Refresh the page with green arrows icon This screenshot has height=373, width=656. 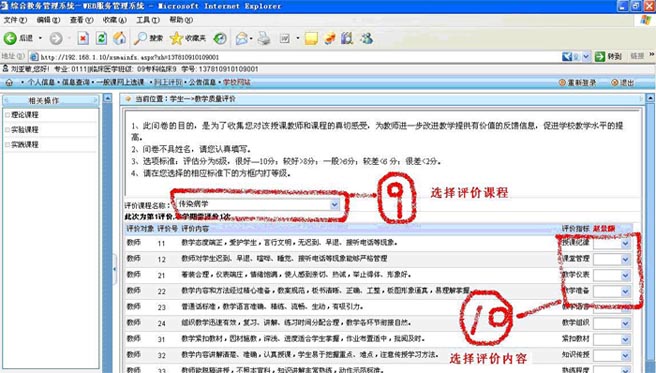pyautogui.click(x=101, y=38)
